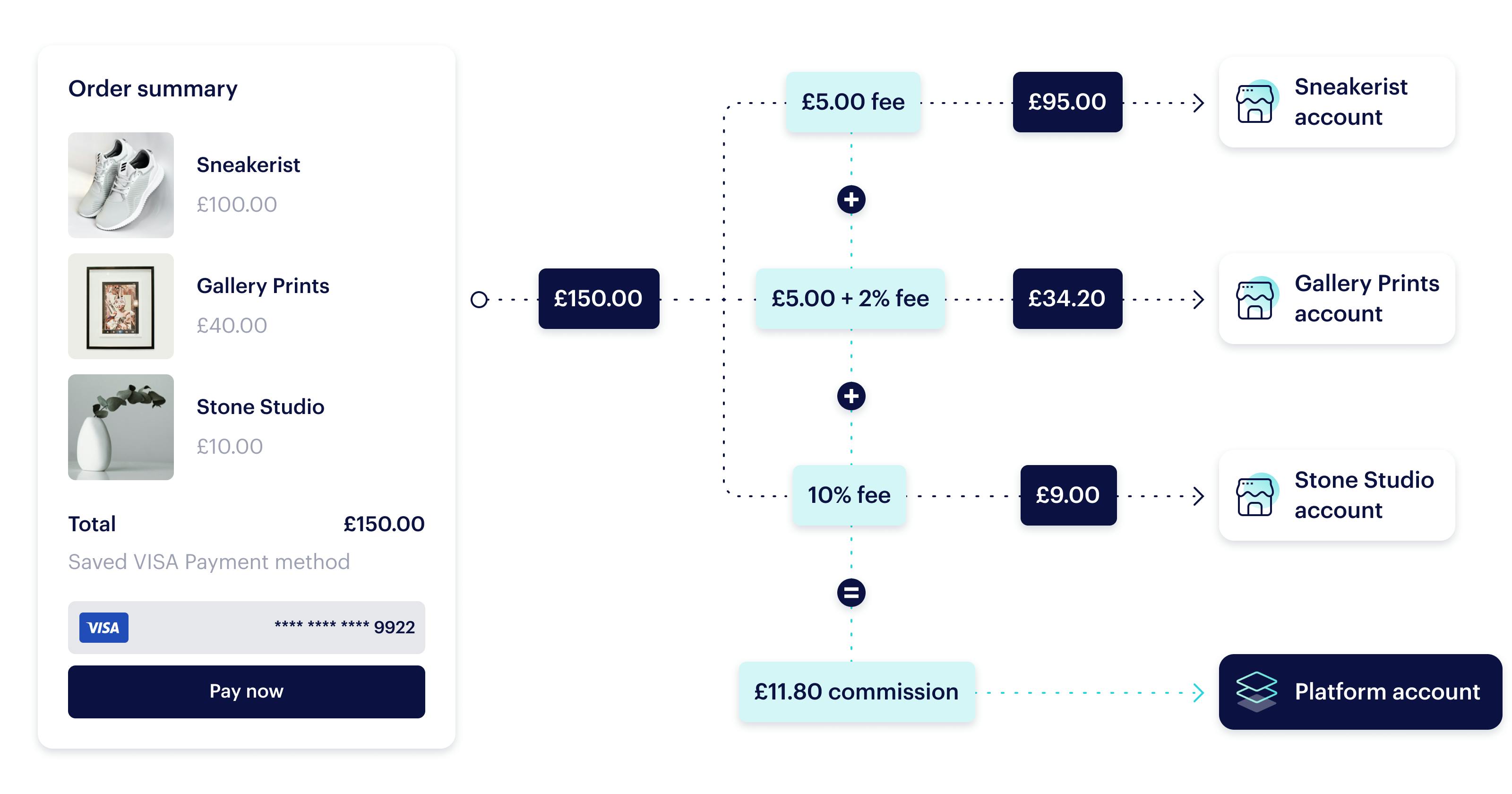Screen dimensions: 1512x794
Task: Click the Gallery Prints account storefront icon
Action: 1257,298
